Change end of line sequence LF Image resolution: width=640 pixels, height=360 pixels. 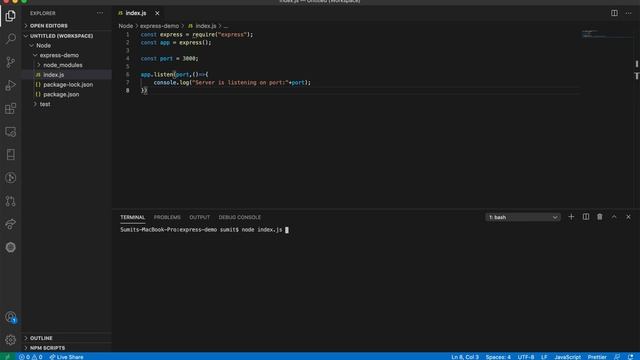tap(544, 357)
